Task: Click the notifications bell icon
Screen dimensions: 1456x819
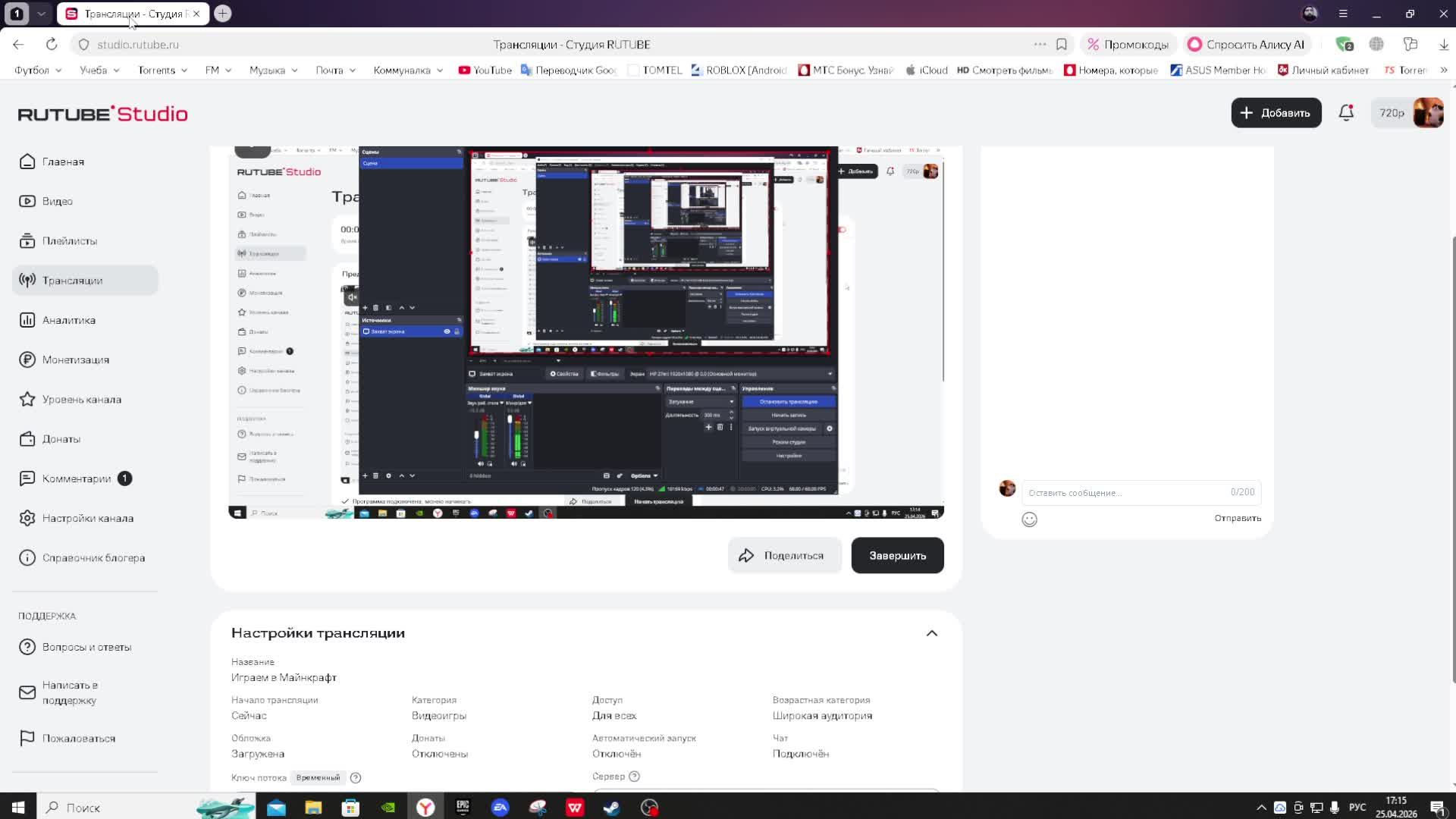Action: coord(1346,113)
